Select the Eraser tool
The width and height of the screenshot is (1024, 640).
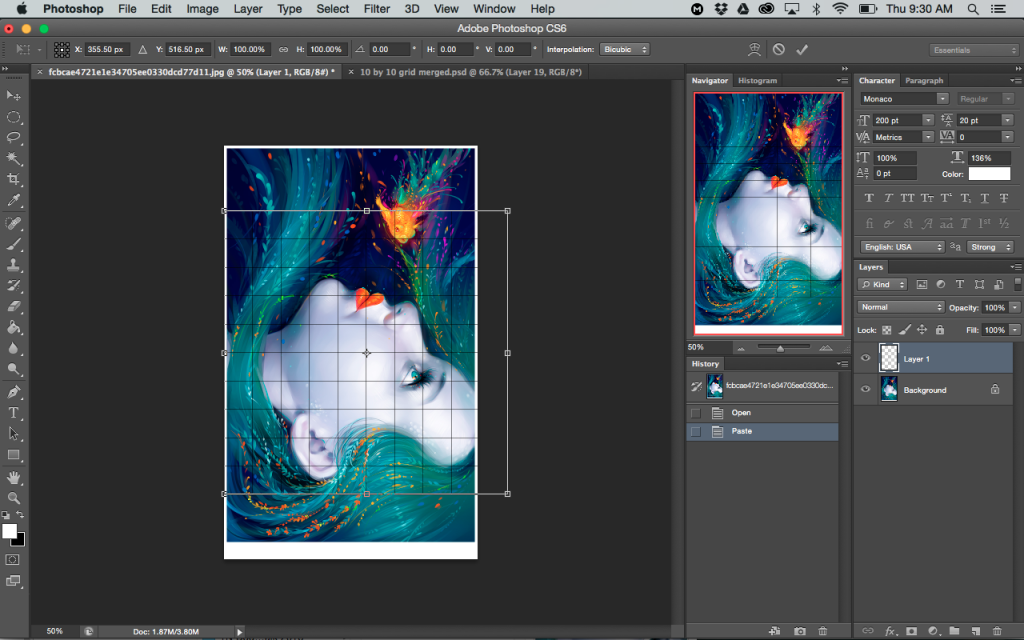tap(13, 306)
